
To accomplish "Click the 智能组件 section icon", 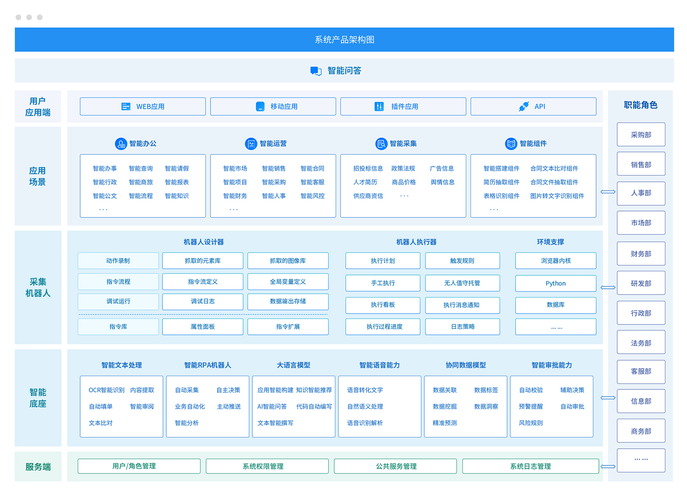I will (510, 143).
